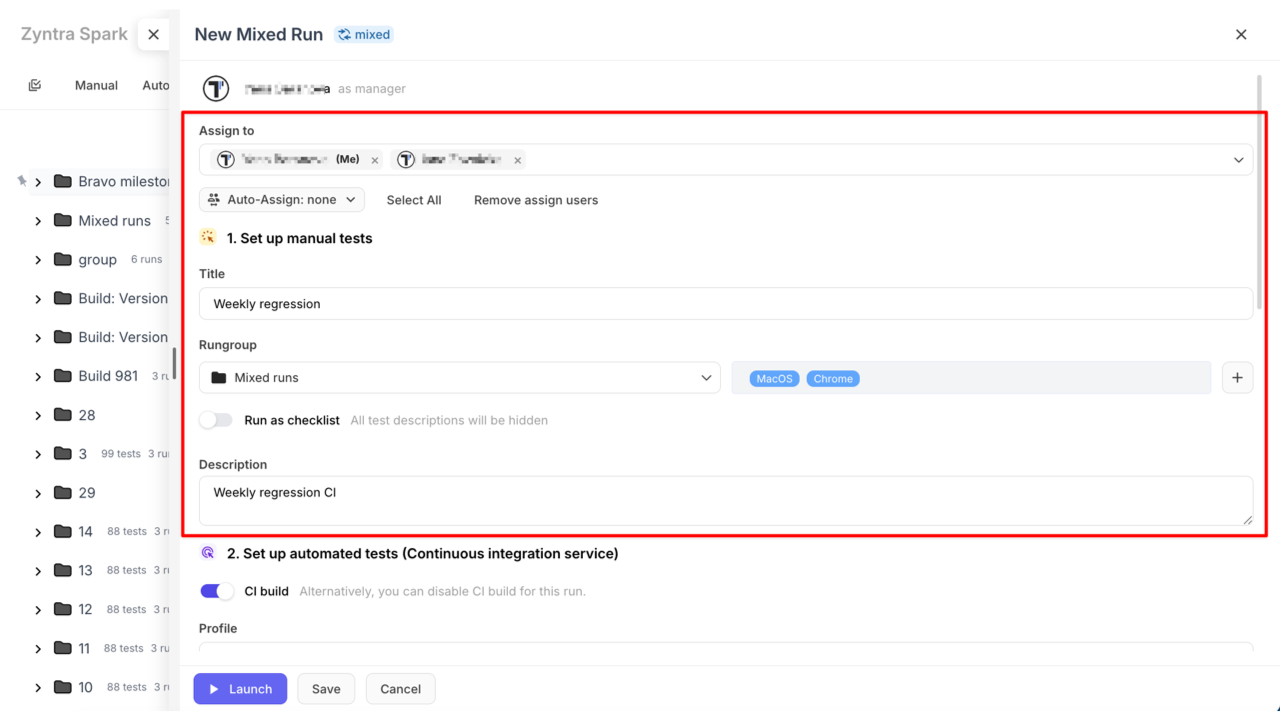Click the Title input field
This screenshot has height=720, width=1280.
[x=725, y=304]
